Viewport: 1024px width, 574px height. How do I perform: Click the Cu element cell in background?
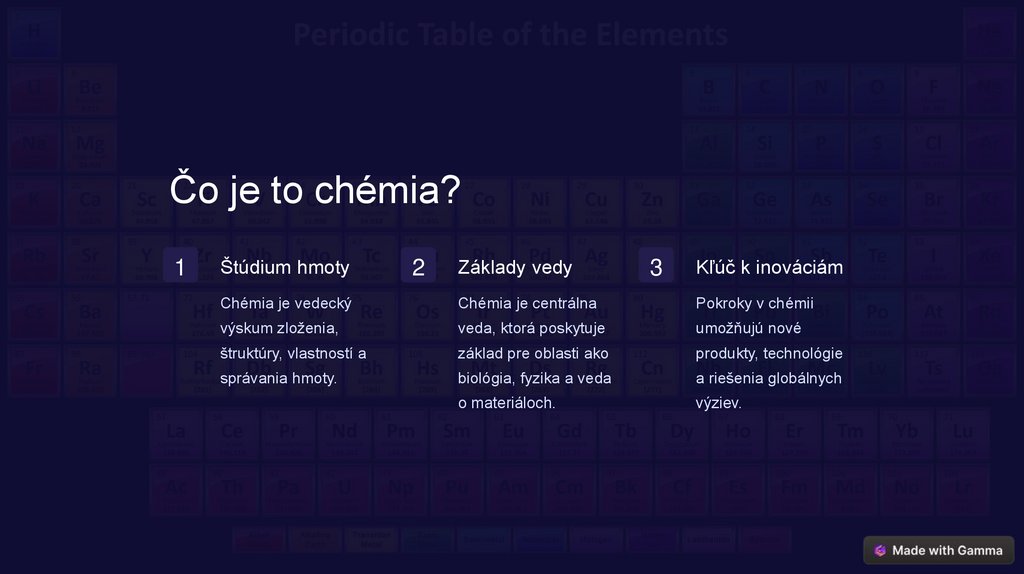click(596, 203)
